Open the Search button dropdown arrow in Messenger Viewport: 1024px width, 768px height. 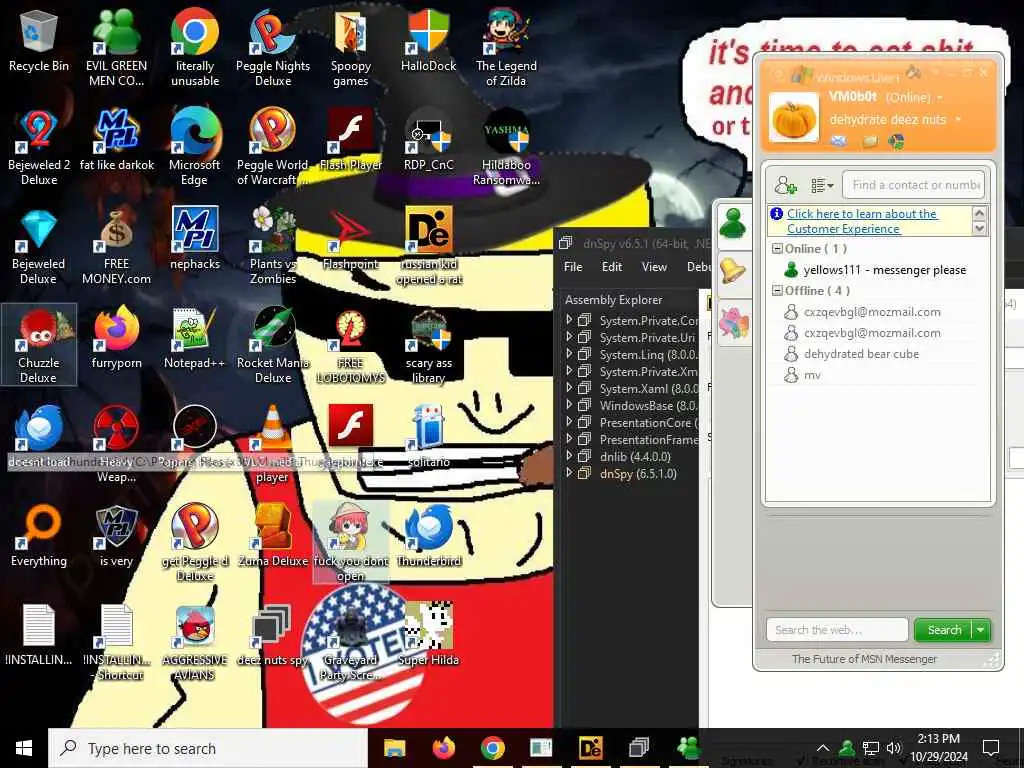click(981, 630)
